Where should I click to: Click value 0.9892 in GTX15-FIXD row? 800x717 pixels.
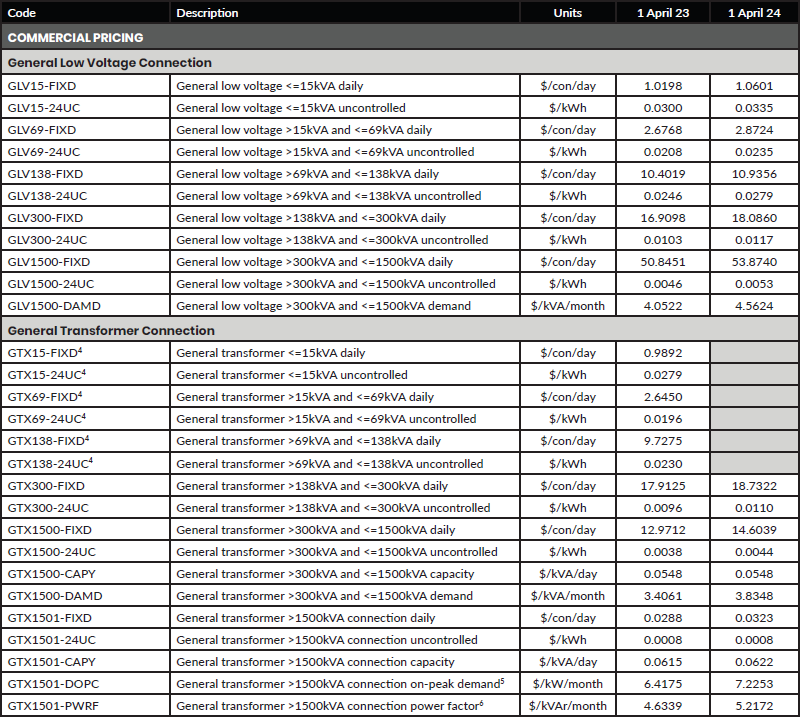click(663, 353)
